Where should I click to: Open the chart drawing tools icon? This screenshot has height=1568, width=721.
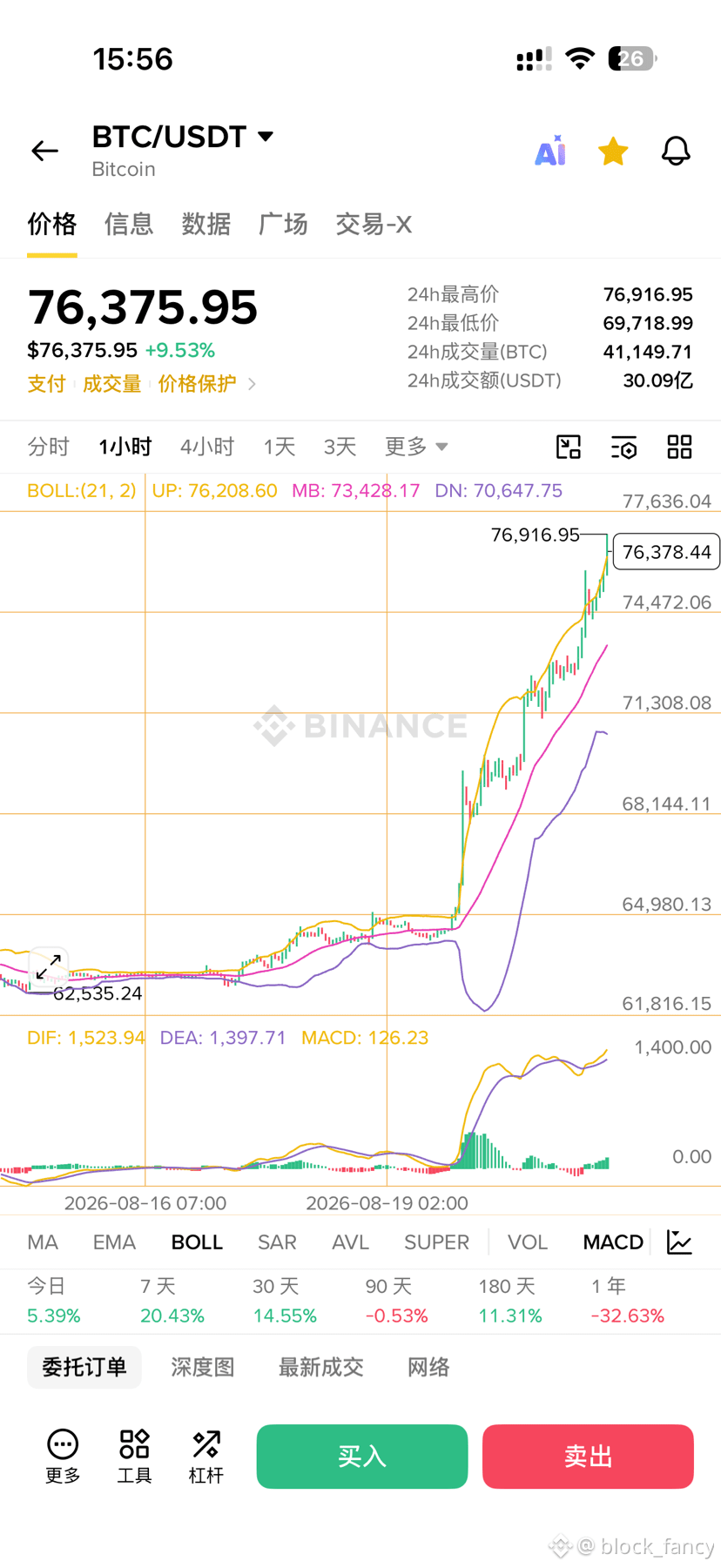coord(569,447)
